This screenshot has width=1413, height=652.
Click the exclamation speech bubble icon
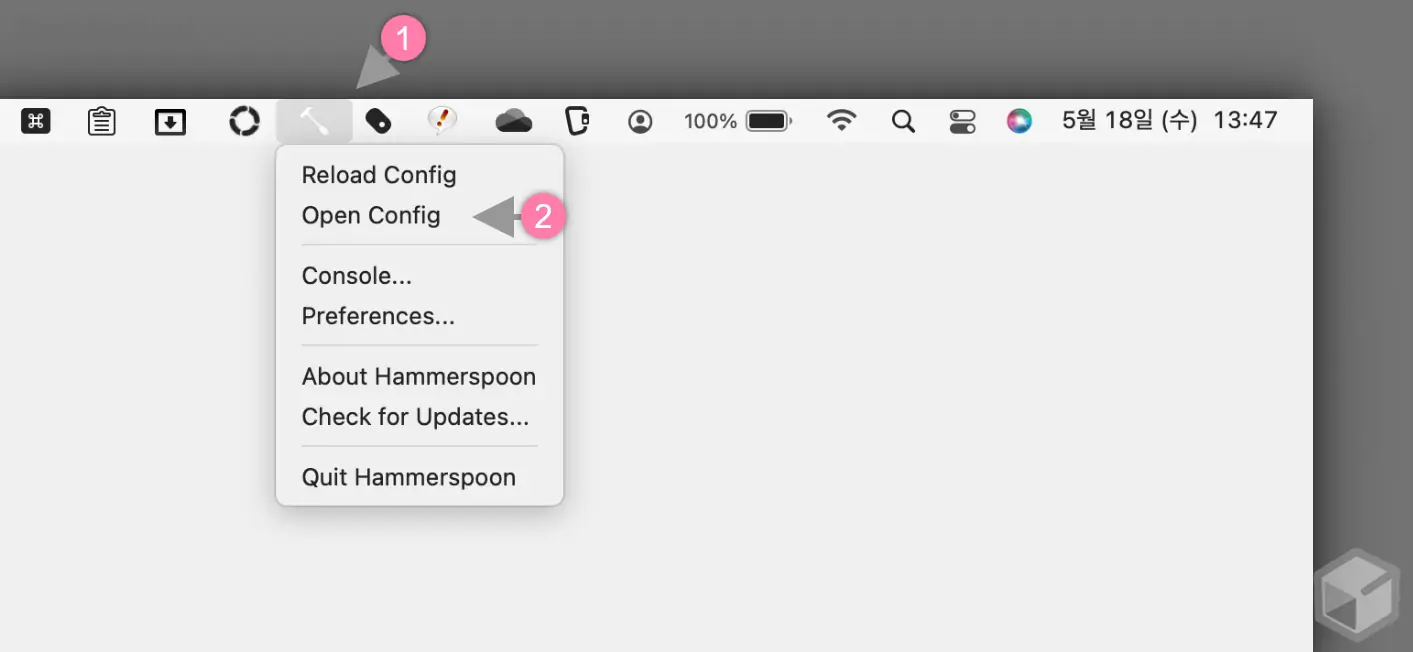(442, 120)
